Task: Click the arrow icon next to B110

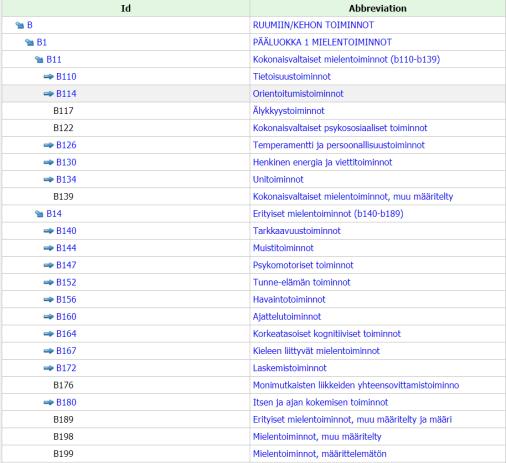Action: click(49, 77)
